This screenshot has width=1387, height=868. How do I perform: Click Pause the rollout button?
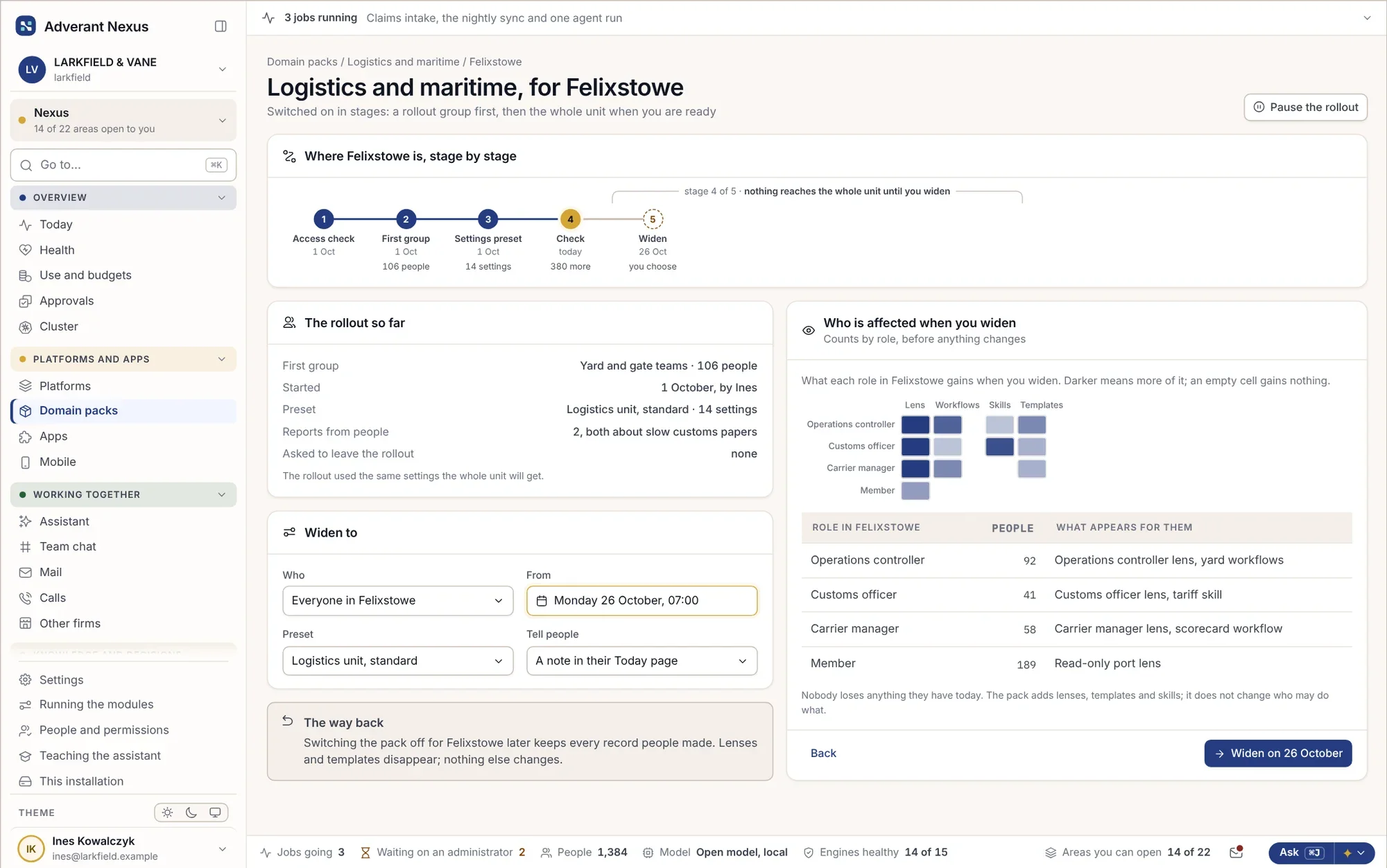click(x=1305, y=107)
